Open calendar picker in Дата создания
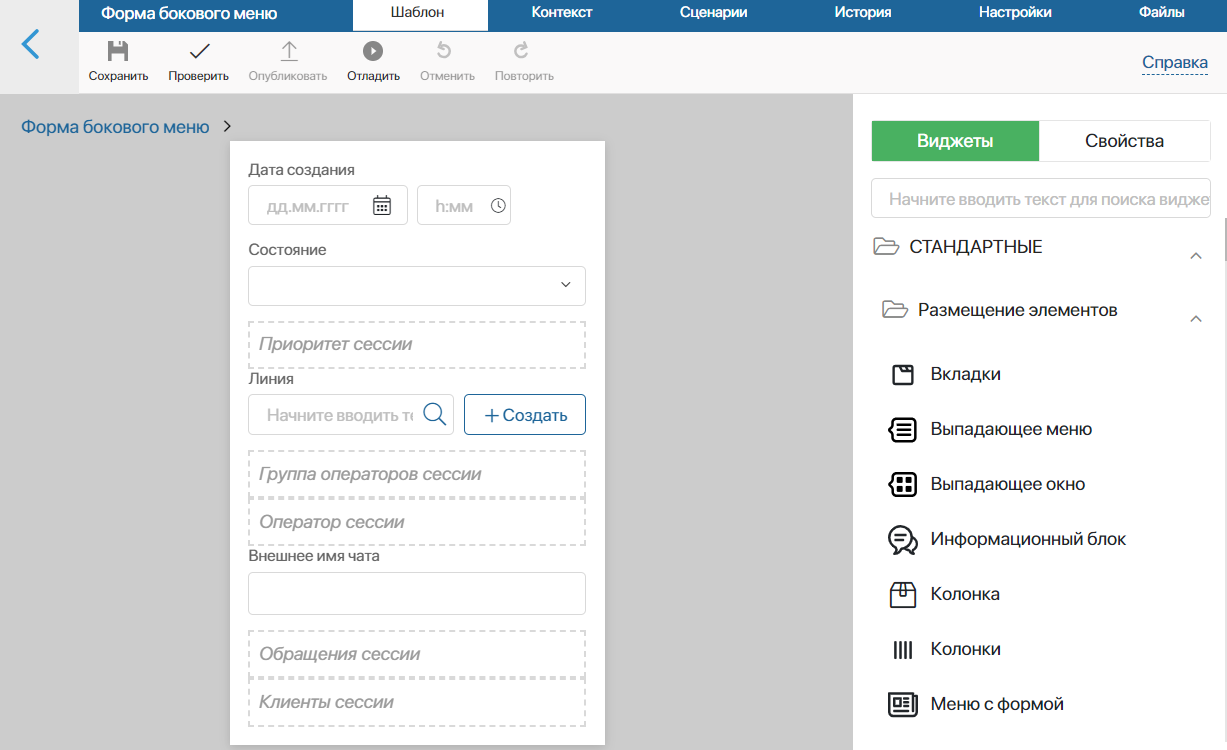The image size is (1227, 750). tap(382, 205)
